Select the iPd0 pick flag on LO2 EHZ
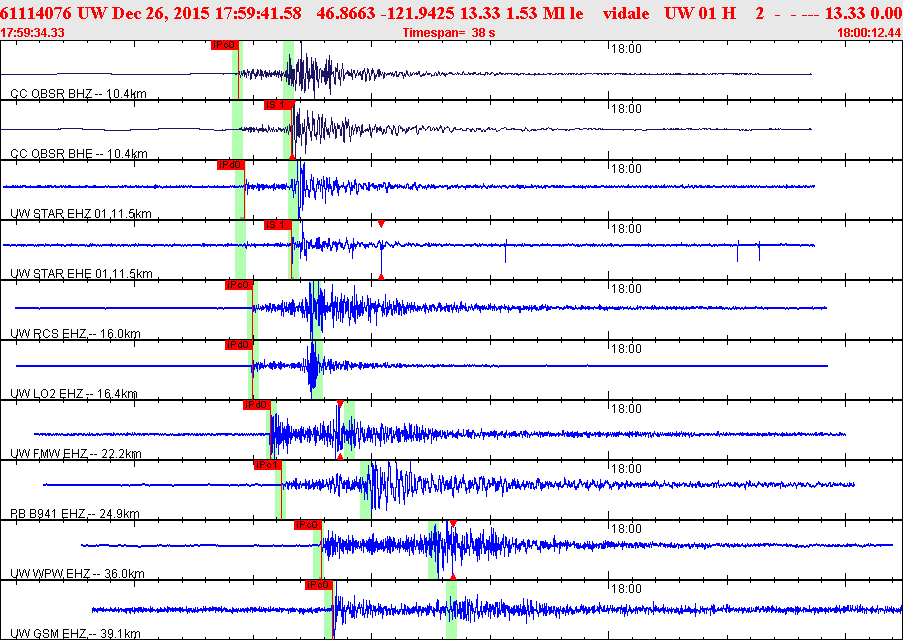Image resolution: width=903 pixels, height=640 pixels. 238,345
